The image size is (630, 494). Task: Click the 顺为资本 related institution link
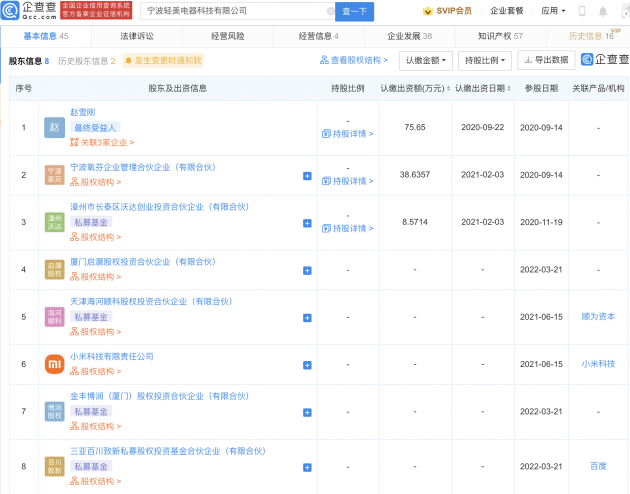click(598, 317)
